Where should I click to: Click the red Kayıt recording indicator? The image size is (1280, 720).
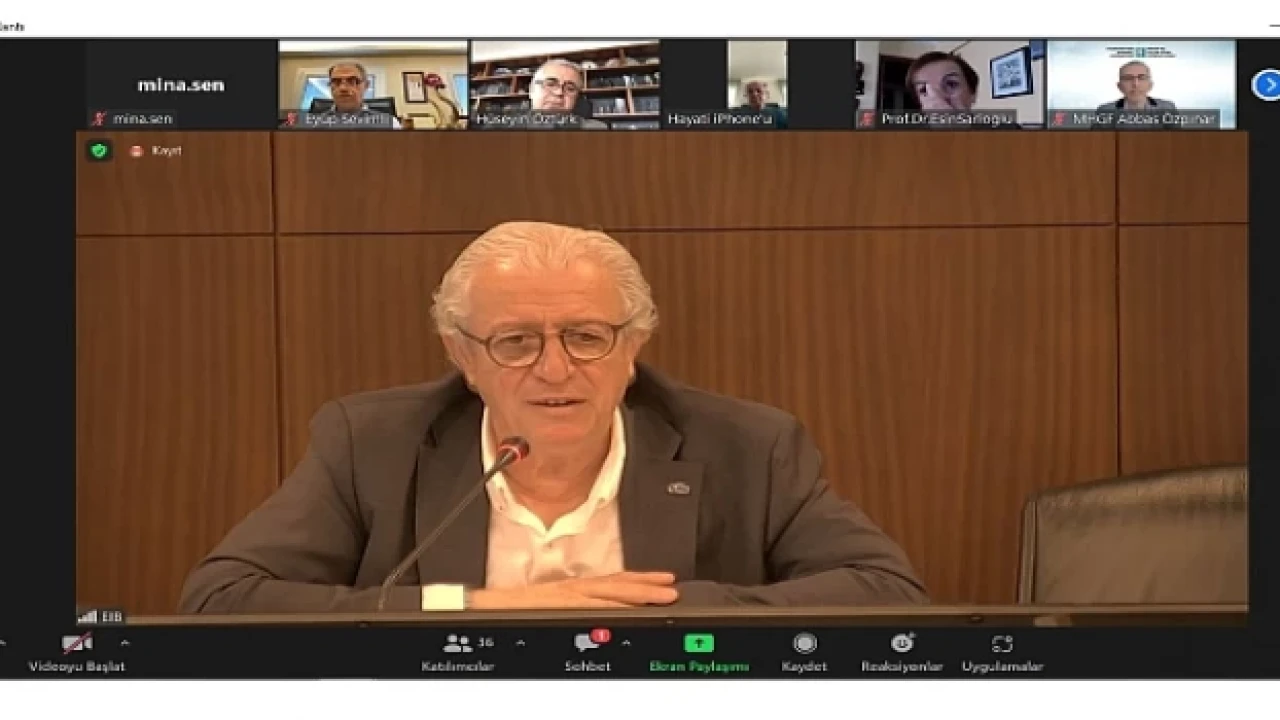pos(137,151)
